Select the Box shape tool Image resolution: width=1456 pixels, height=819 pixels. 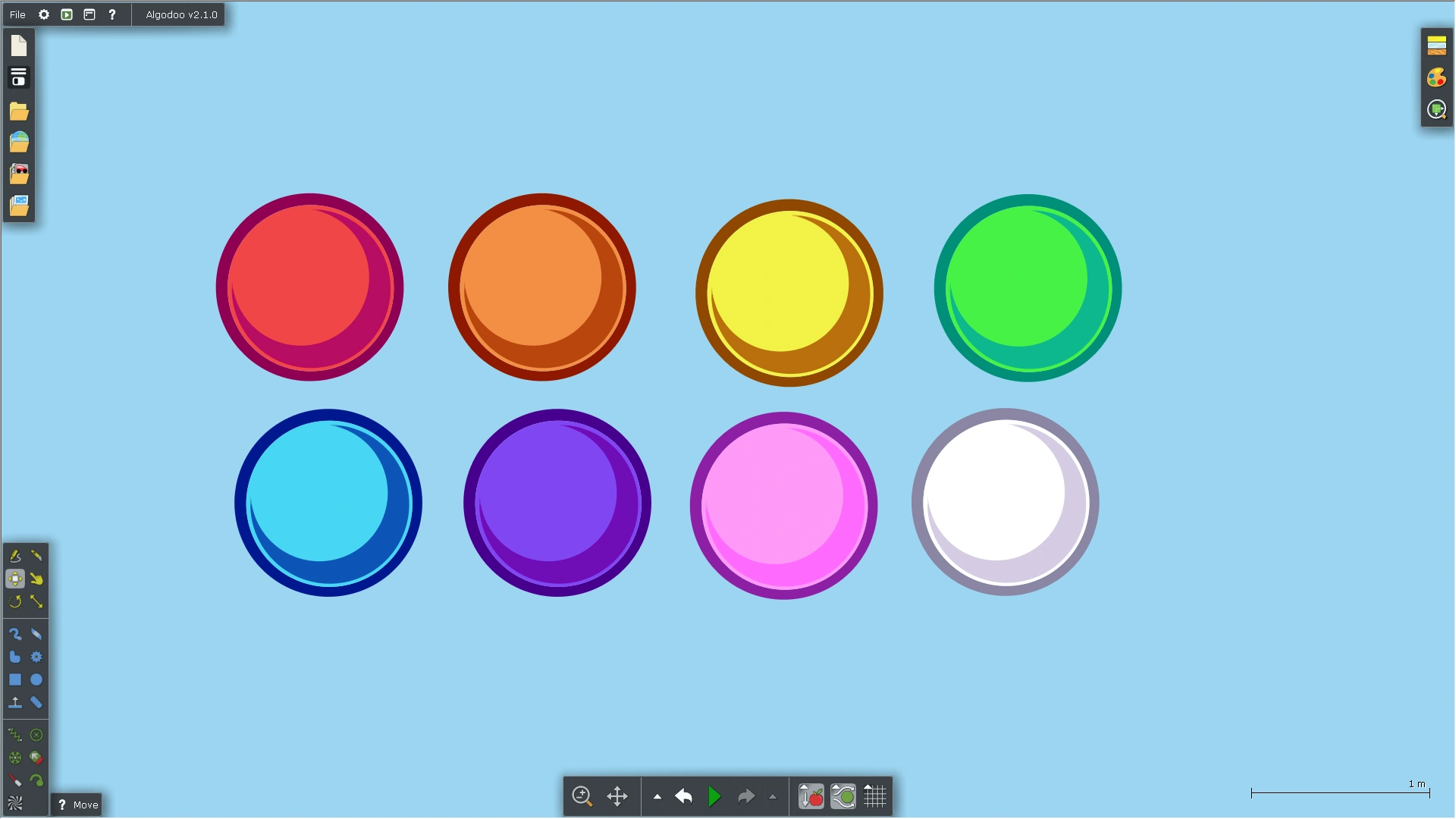(x=14, y=680)
